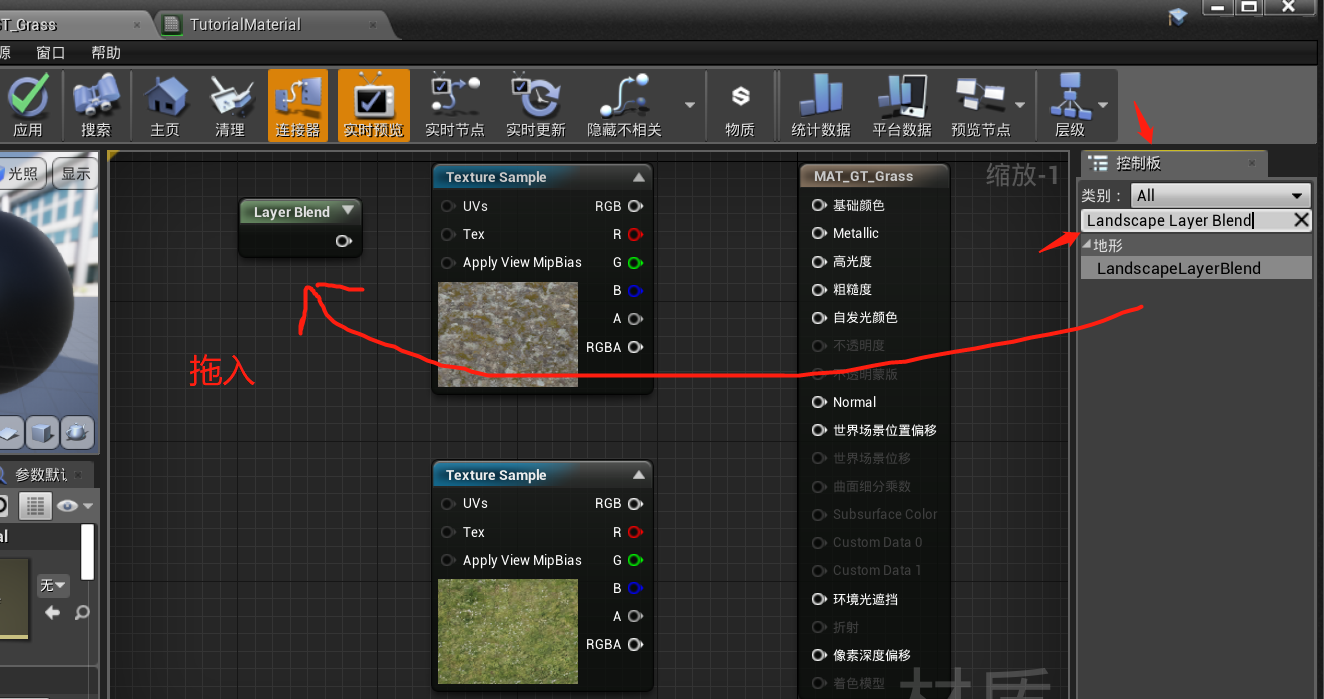Click the red R output pin

tap(633, 234)
